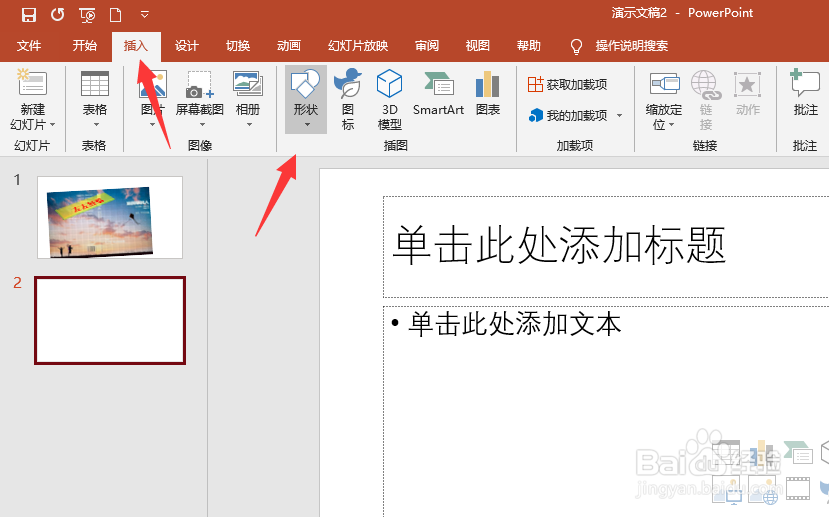This screenshot has height=517, width=829.
Task: Select slide 1 thumbnail with sunset picture
Action: (x=110, y=217)
